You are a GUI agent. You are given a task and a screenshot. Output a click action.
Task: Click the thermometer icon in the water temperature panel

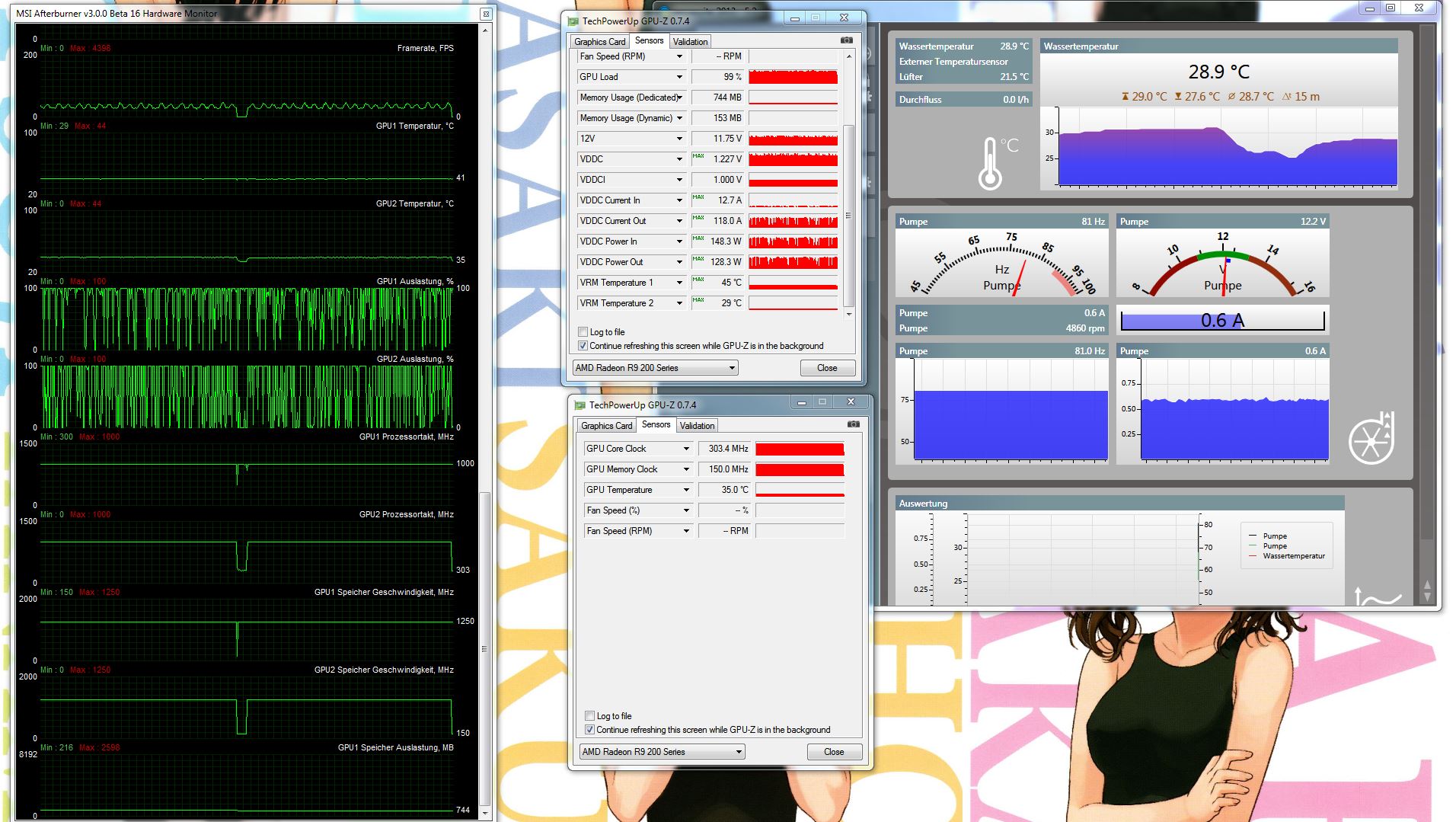(x=990, y=163)
